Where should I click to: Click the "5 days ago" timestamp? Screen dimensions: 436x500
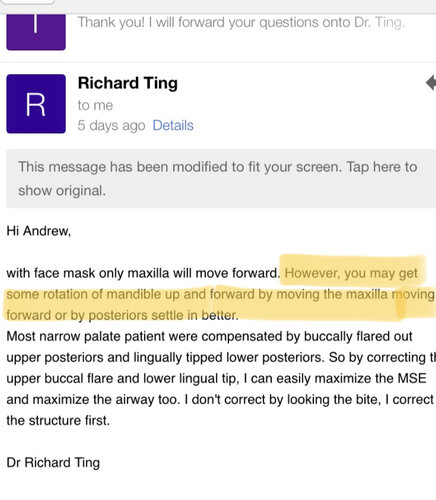click(x=111, y=126)
